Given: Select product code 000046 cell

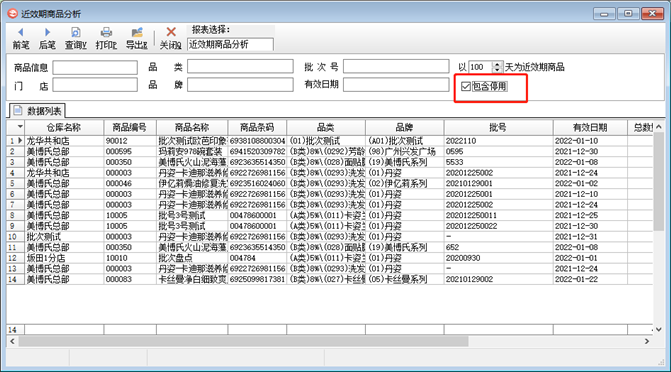Looking at the screenshot, I should coord(130,183).
